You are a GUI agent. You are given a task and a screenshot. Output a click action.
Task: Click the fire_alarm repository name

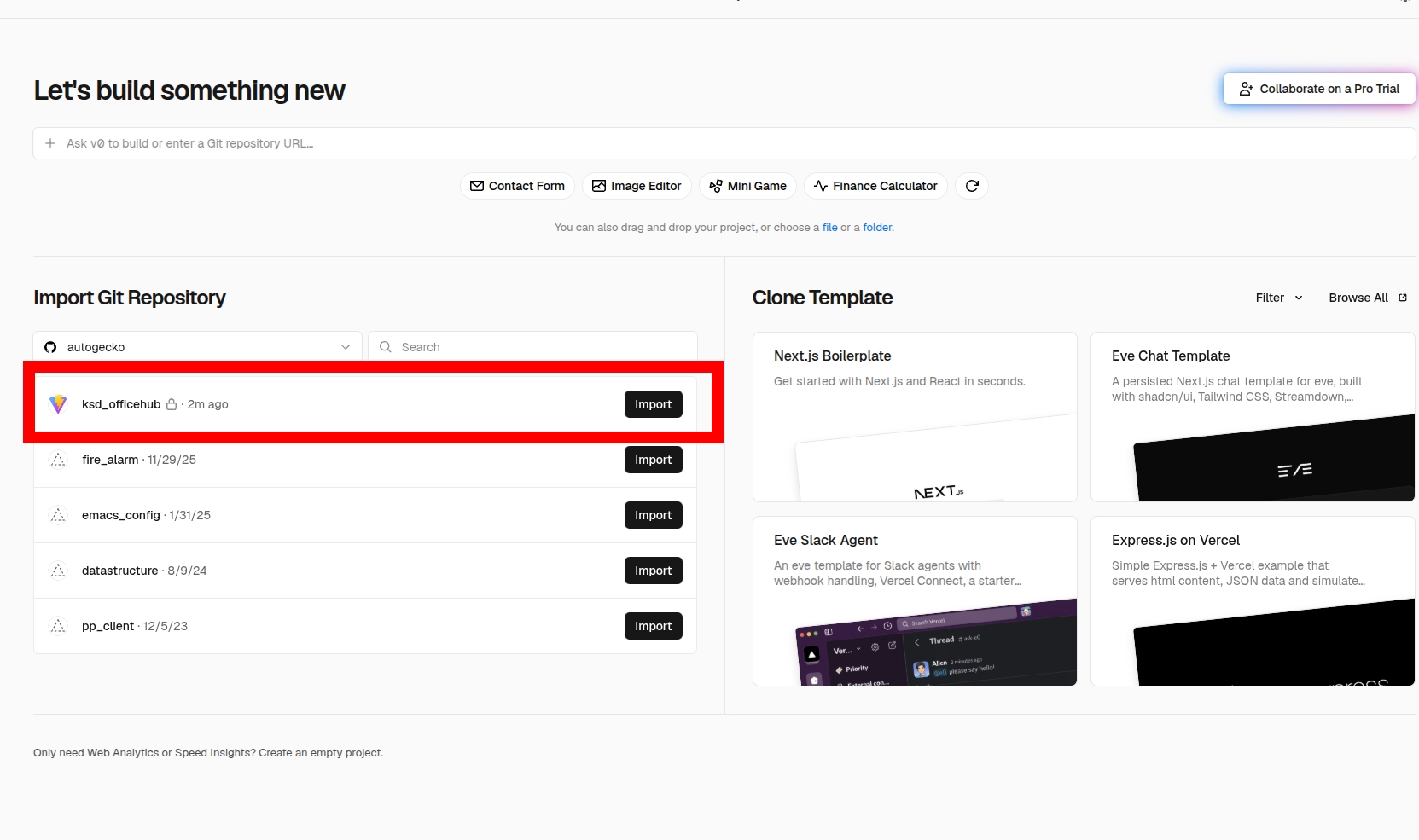pos(110,460)
